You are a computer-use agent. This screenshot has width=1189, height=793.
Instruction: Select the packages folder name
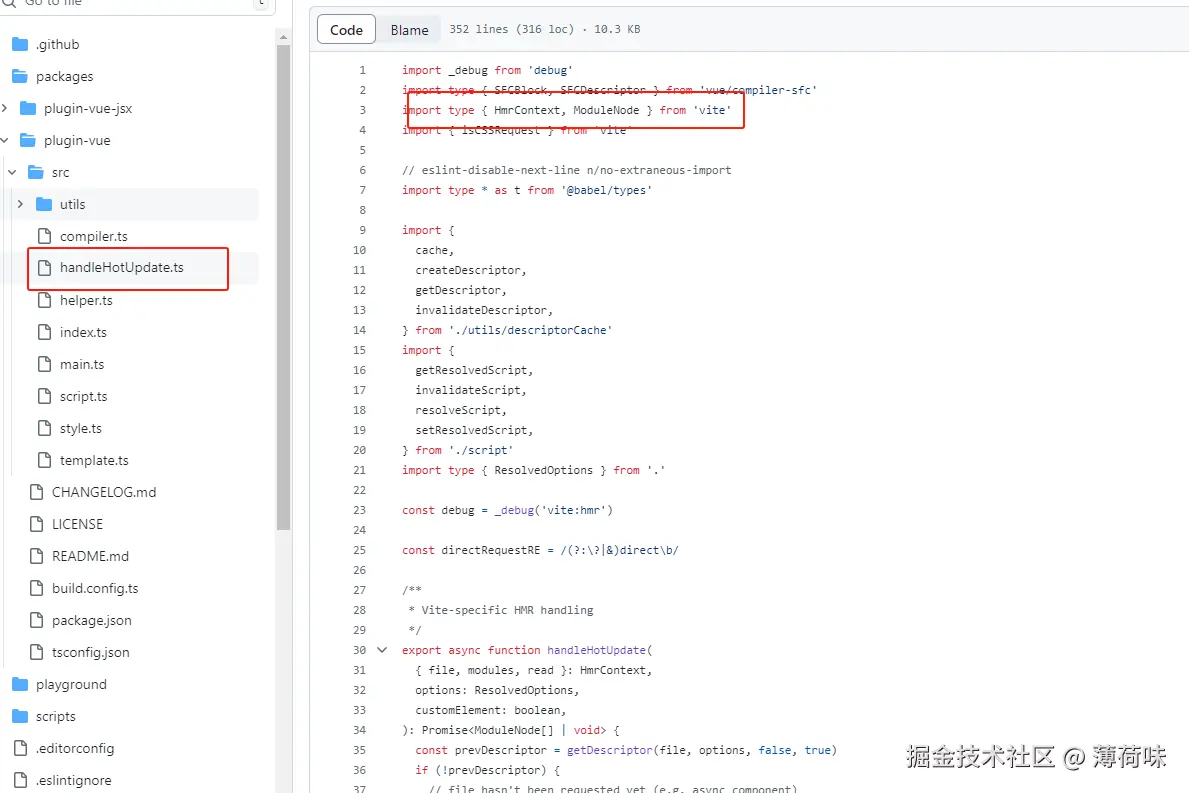[x=64, y=76]
